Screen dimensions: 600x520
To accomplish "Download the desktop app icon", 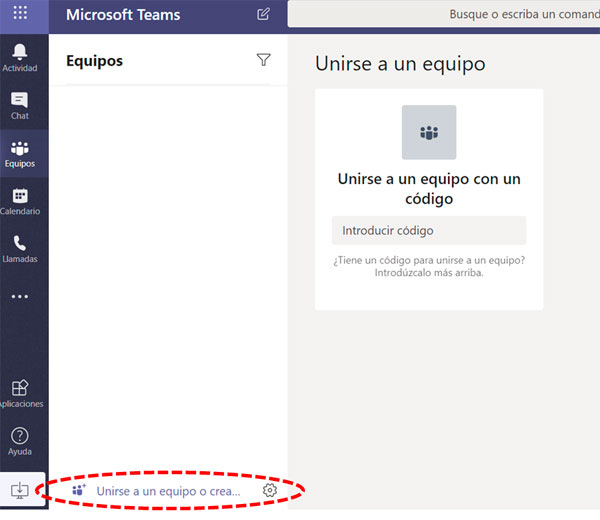I will click(20, 490).
